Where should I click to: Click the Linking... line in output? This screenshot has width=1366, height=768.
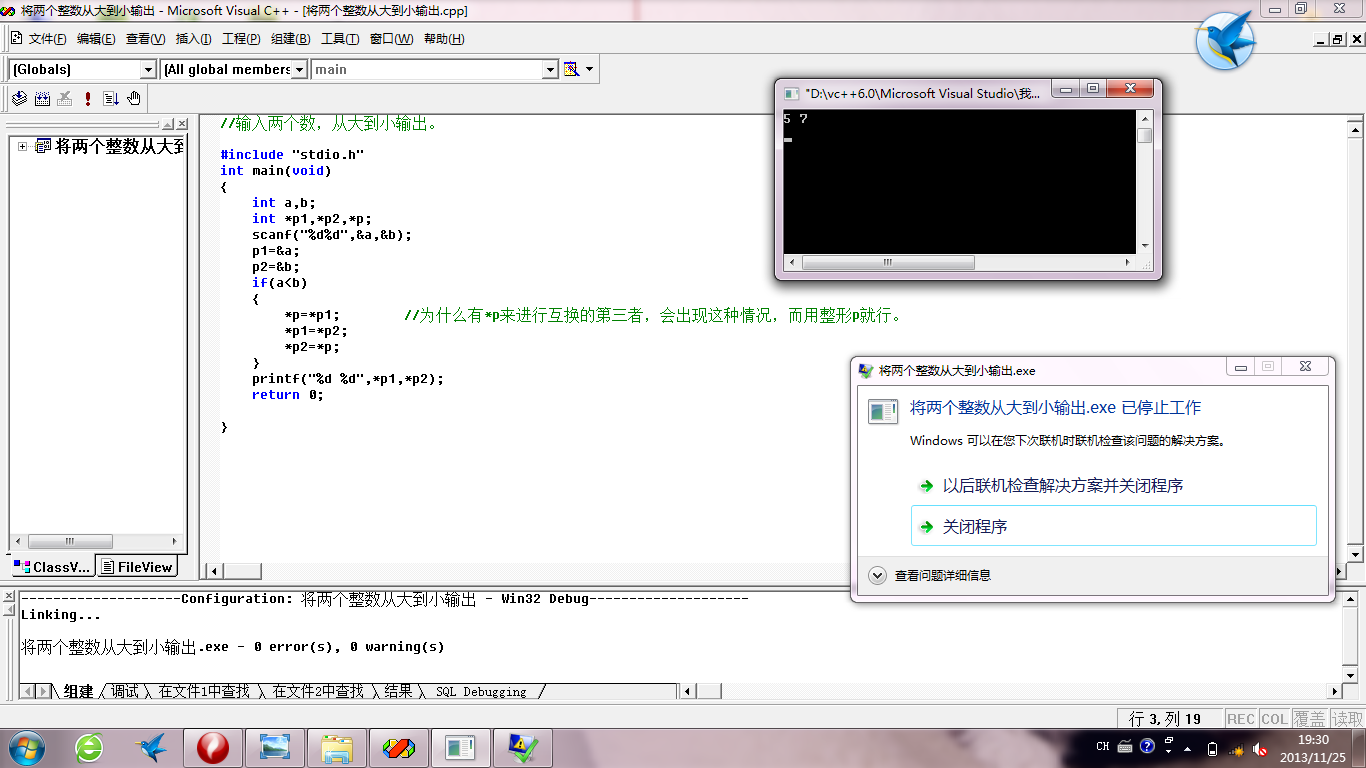point(61,614)
